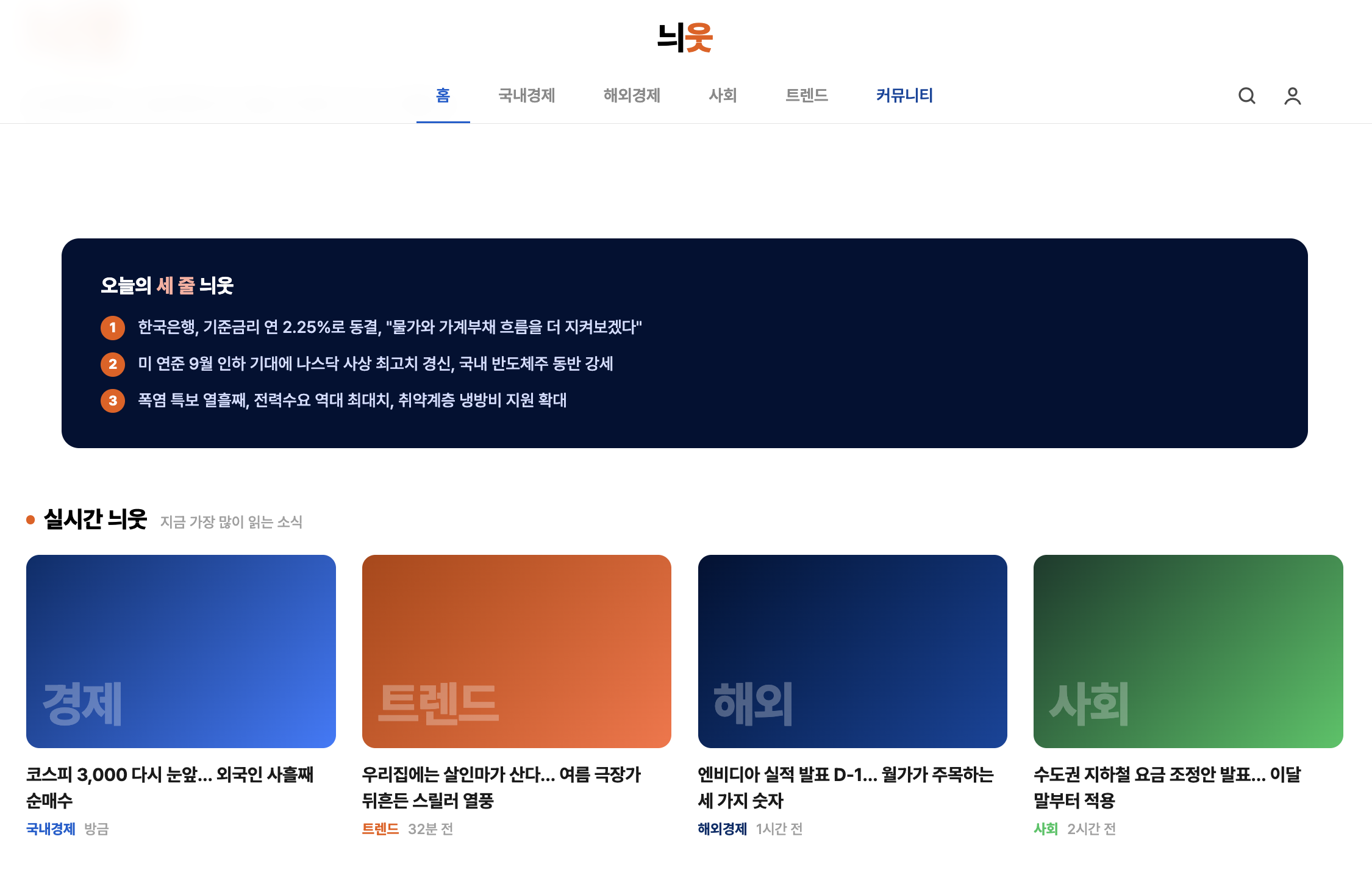Click the 오늘의 세 줄 뉘웃 heading
This screenshot has height=878, width=1372.
(x=167, y=285)
